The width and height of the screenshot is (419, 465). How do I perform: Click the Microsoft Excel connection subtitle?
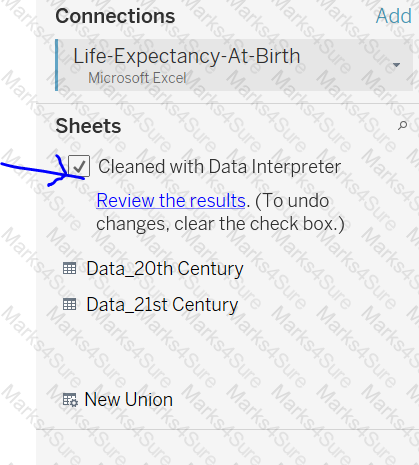pyautogui.click(x=137, y=78)
